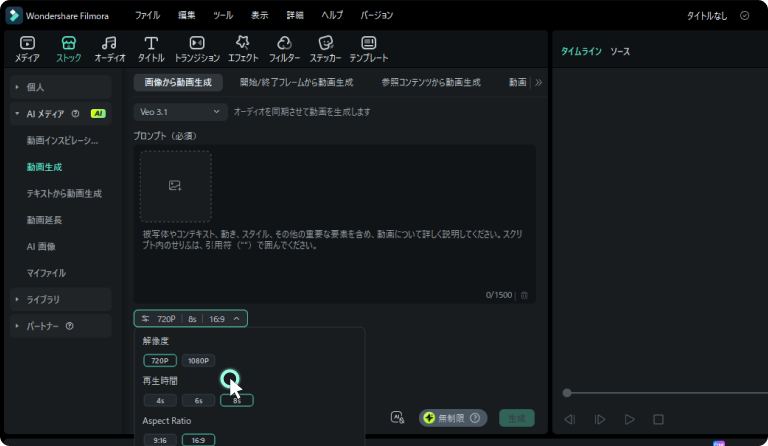This screenshot has height=446, width=768.
Task: Open テキストから動画生成 in the sidebar
Action: pyautogui.click(x=64, y=193)
